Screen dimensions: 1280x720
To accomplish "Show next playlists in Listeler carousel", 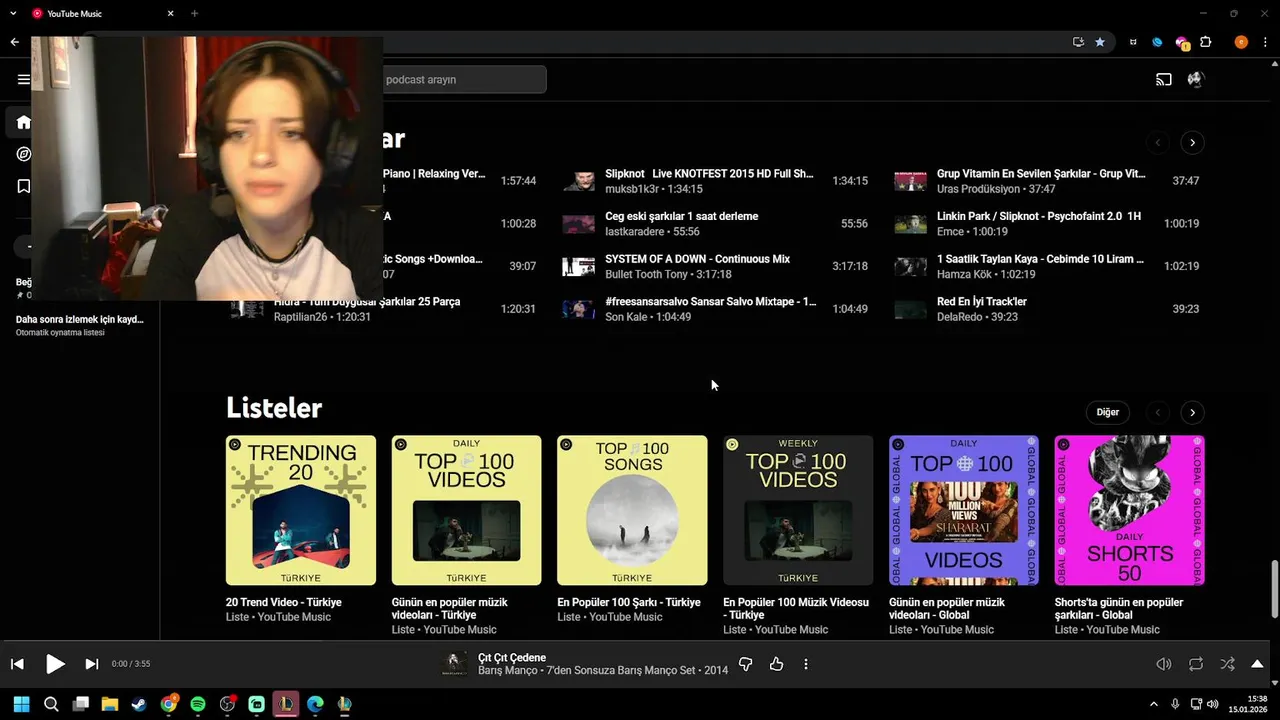I will [1192, 412].
